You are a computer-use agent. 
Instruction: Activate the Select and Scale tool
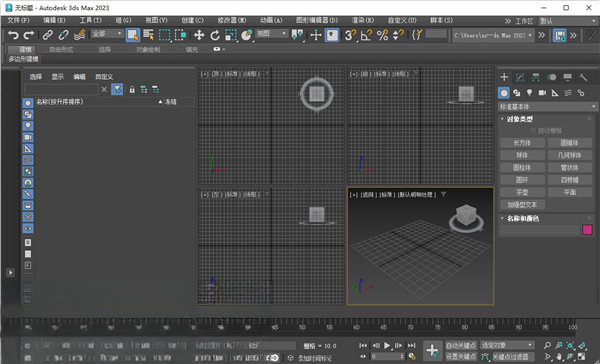(x=231, y=35)
